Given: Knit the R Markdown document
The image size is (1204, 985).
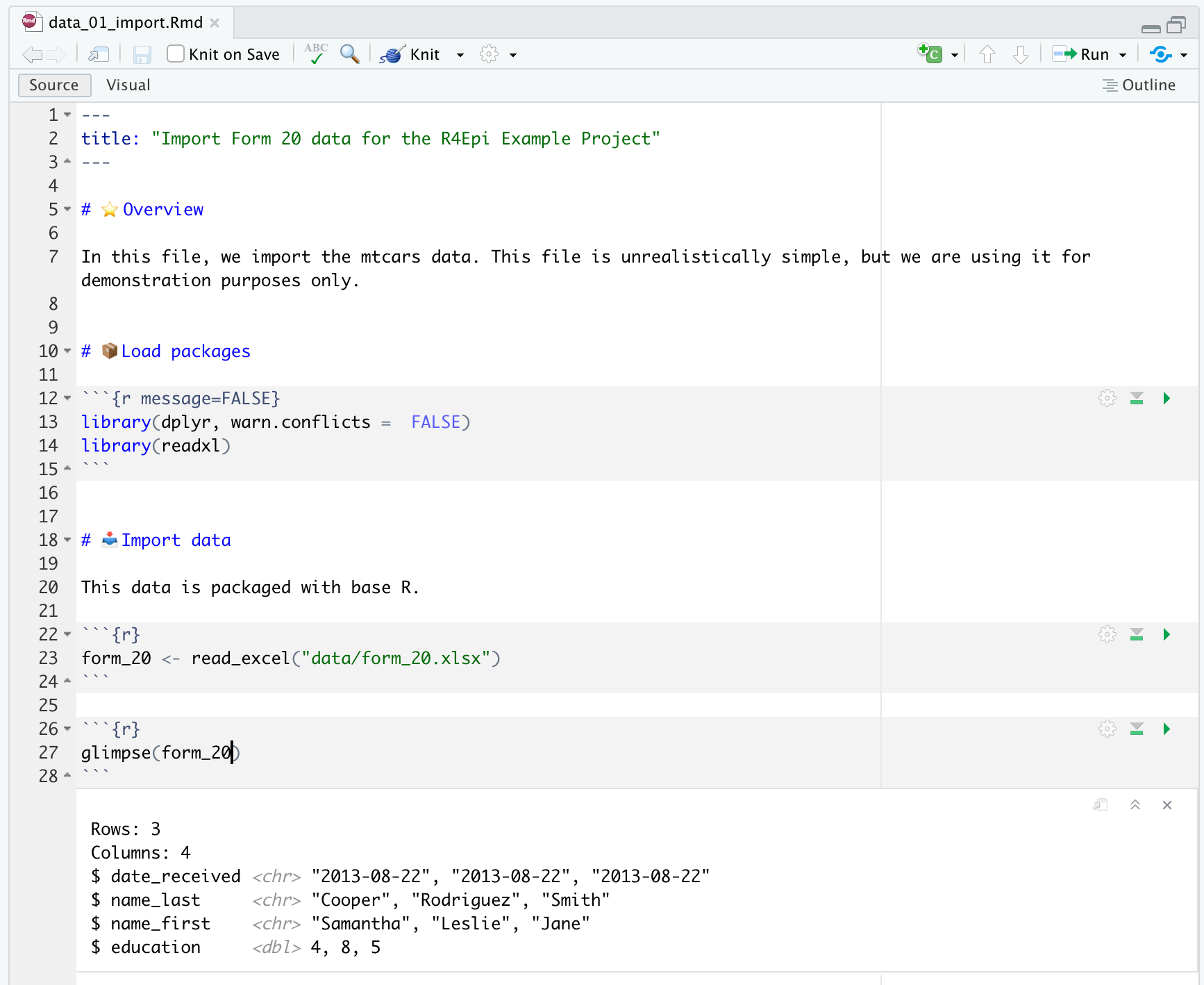Looking at the screenshot, I should click(410, 54).
